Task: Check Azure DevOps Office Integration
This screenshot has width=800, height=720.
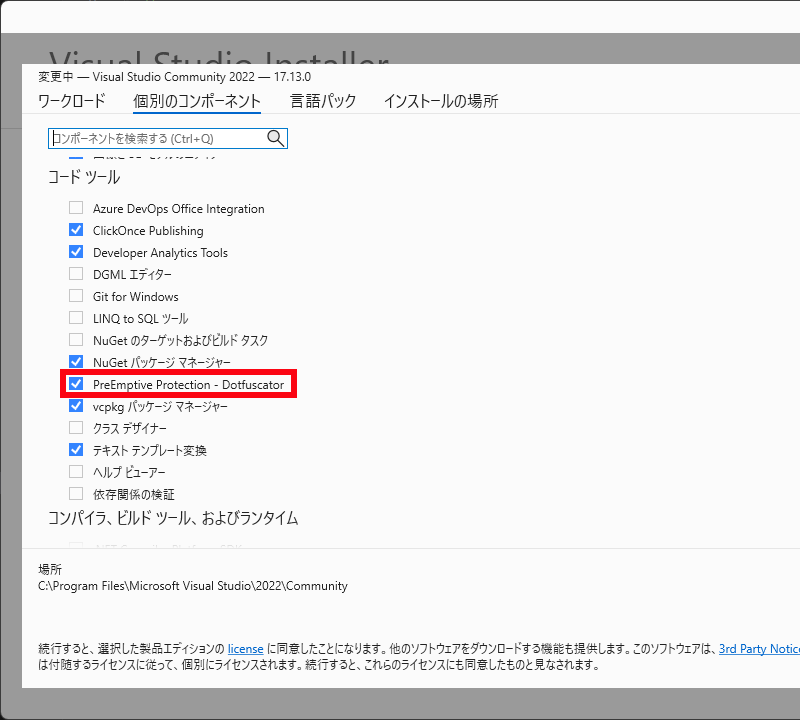Action: 76,208
